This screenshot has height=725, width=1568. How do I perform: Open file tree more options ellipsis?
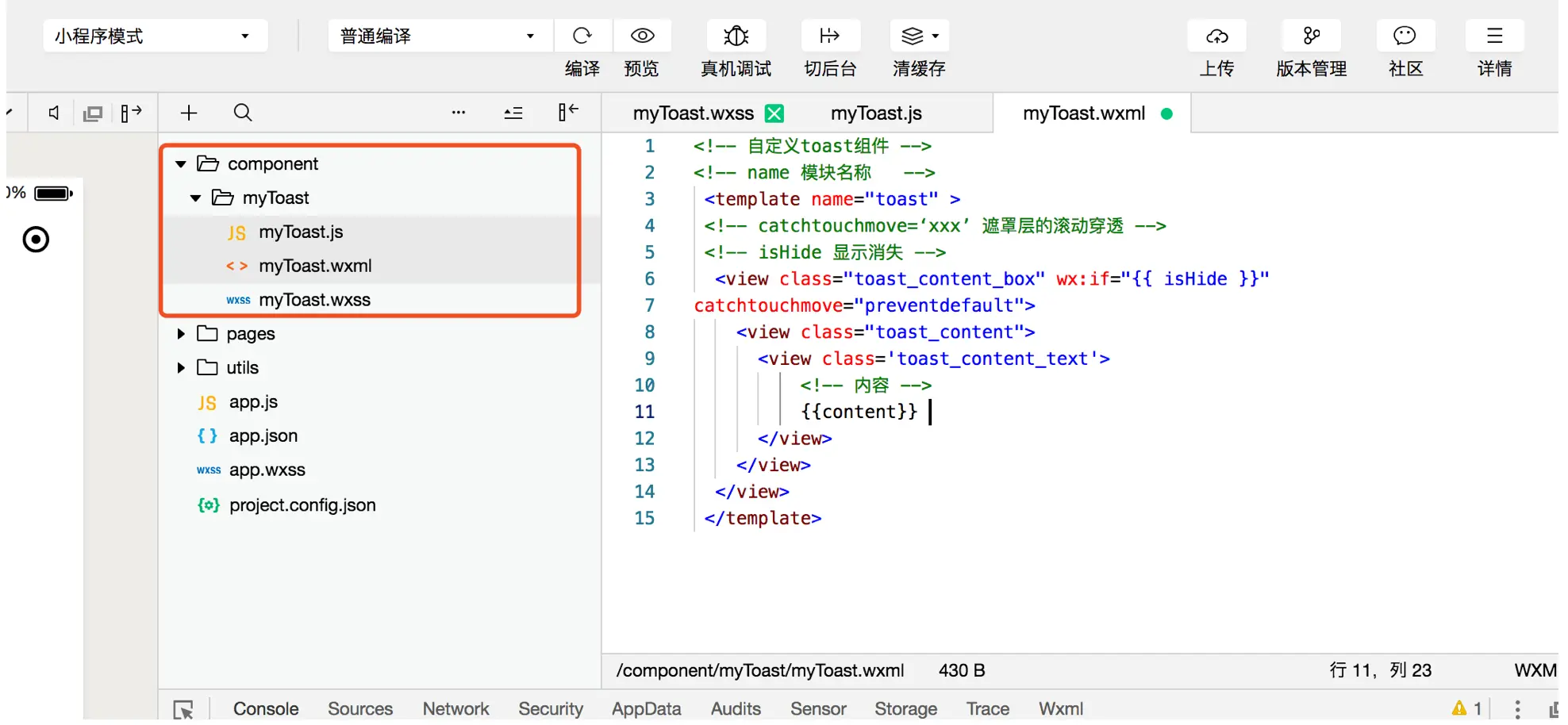[458, 113]
